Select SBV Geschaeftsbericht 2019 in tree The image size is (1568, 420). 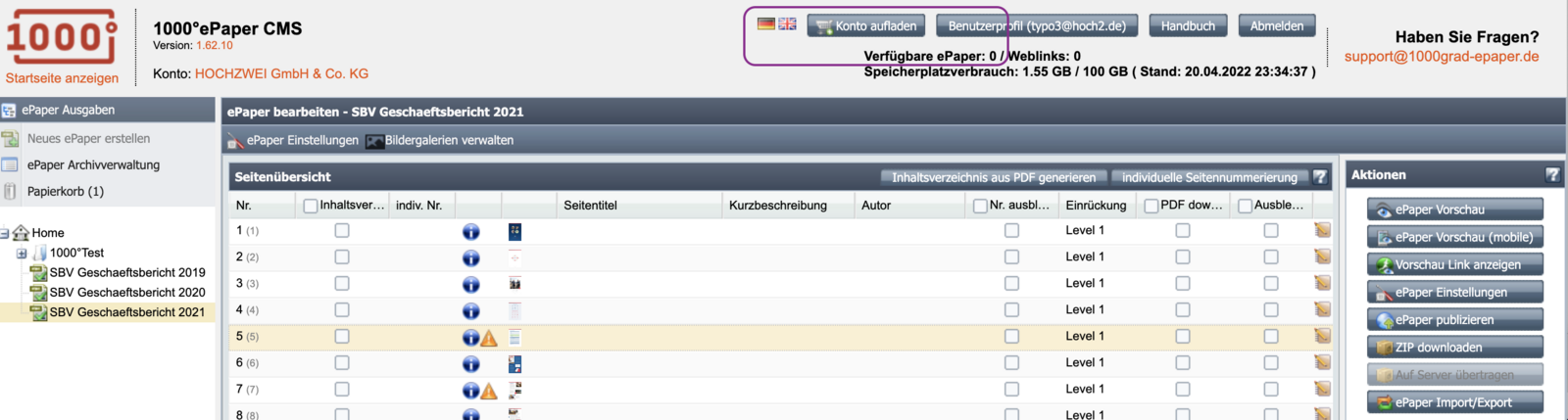(x=127, y=273)
